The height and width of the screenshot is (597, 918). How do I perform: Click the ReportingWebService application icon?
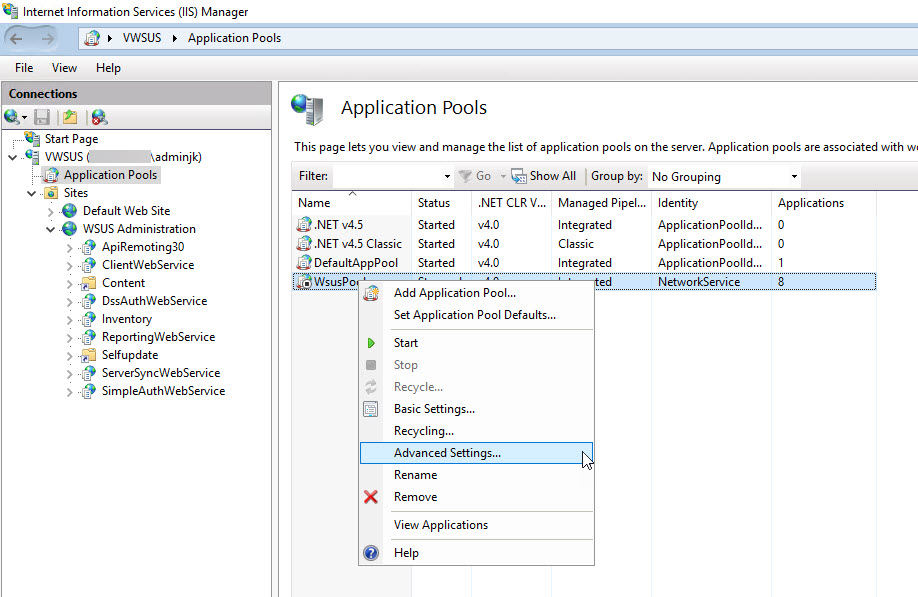[88, 337]
